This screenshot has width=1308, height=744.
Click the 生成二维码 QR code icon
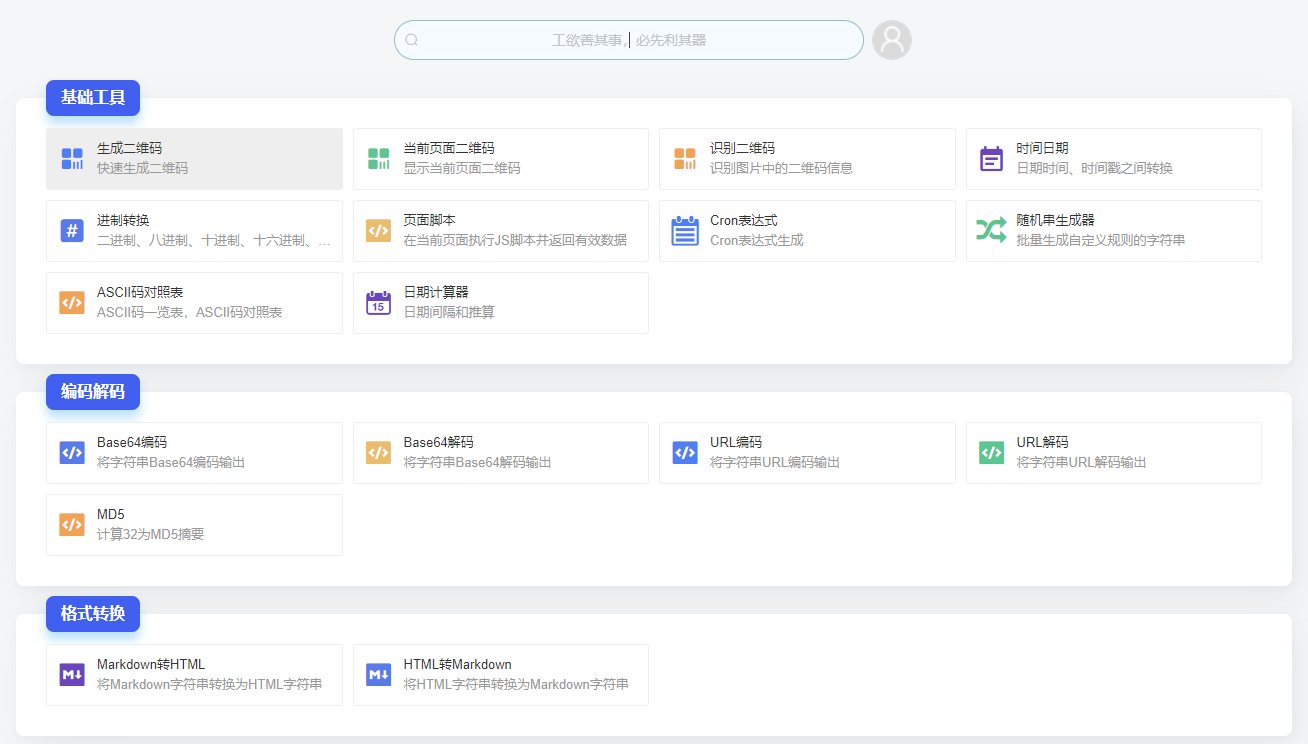coord(72,158)
